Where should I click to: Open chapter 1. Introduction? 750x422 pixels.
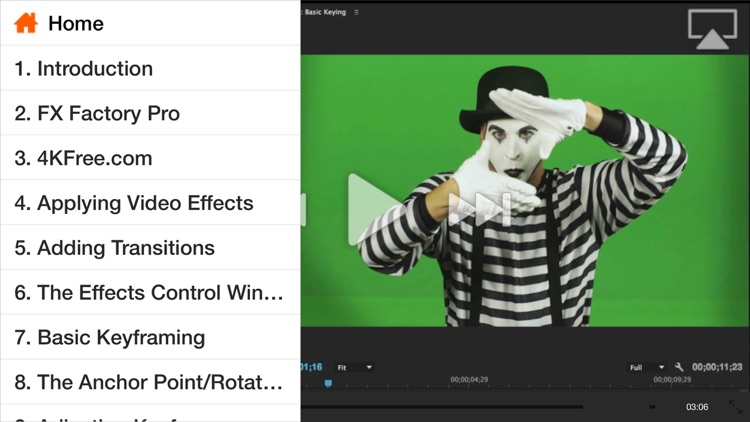tap(150, 68)
